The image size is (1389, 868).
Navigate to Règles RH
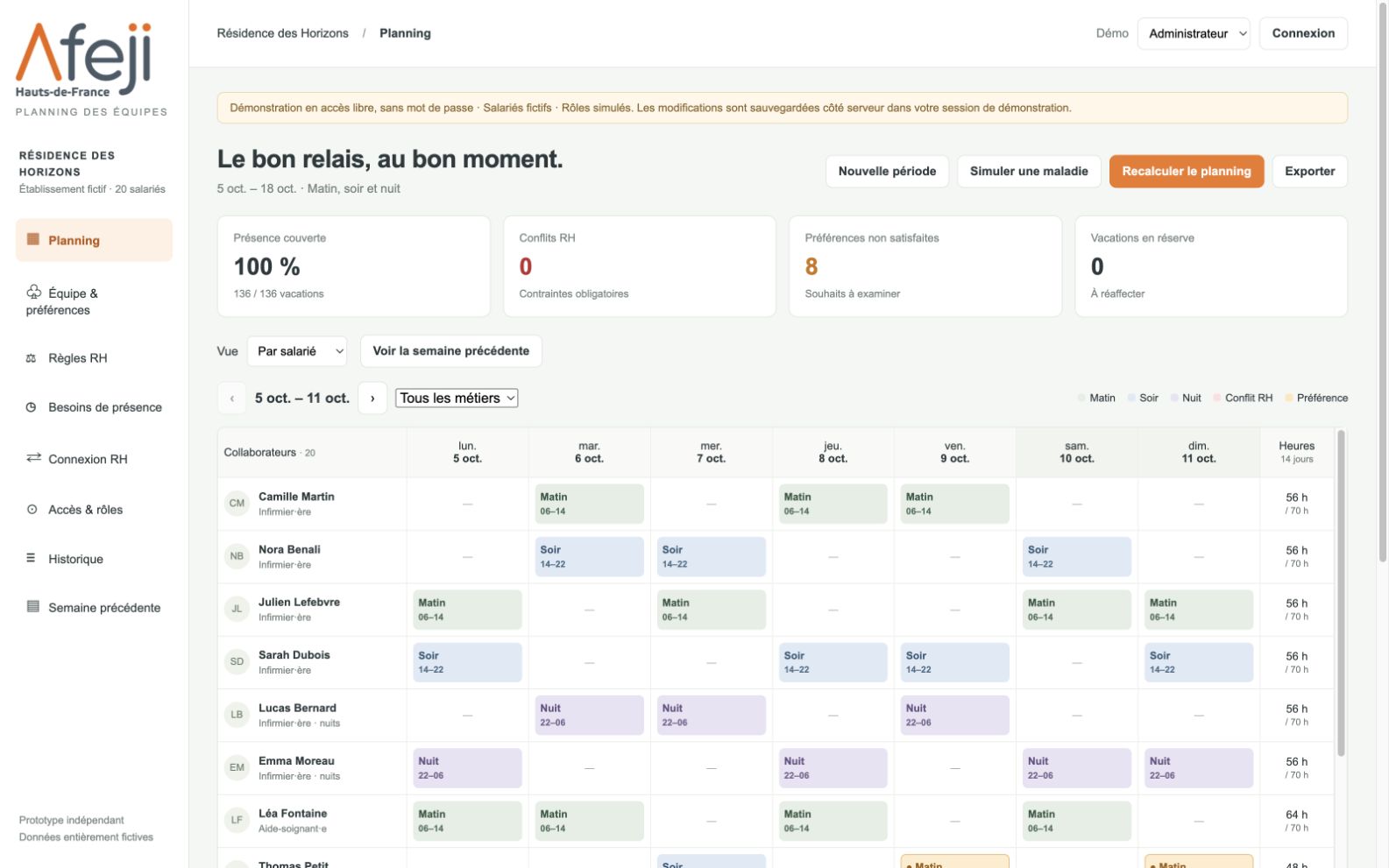pyautogui.click(x=94, y=358)
